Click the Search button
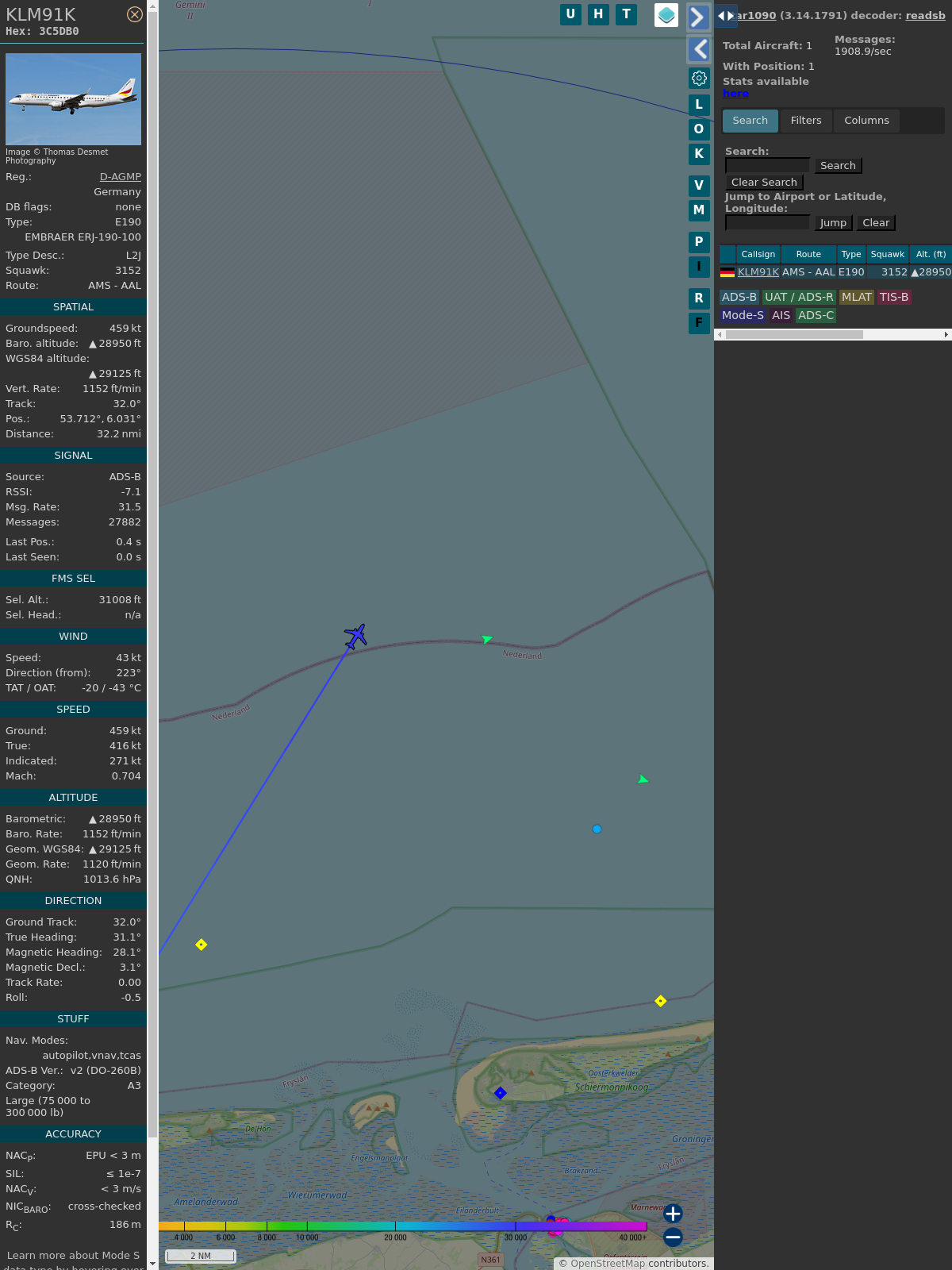The image size is (952, 1270). pos(838,165)
